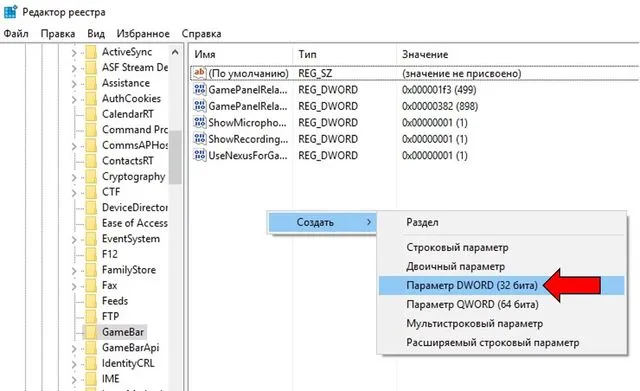Click the CalendarRT folder icon
Screen dimensions: 640x391
91,114
